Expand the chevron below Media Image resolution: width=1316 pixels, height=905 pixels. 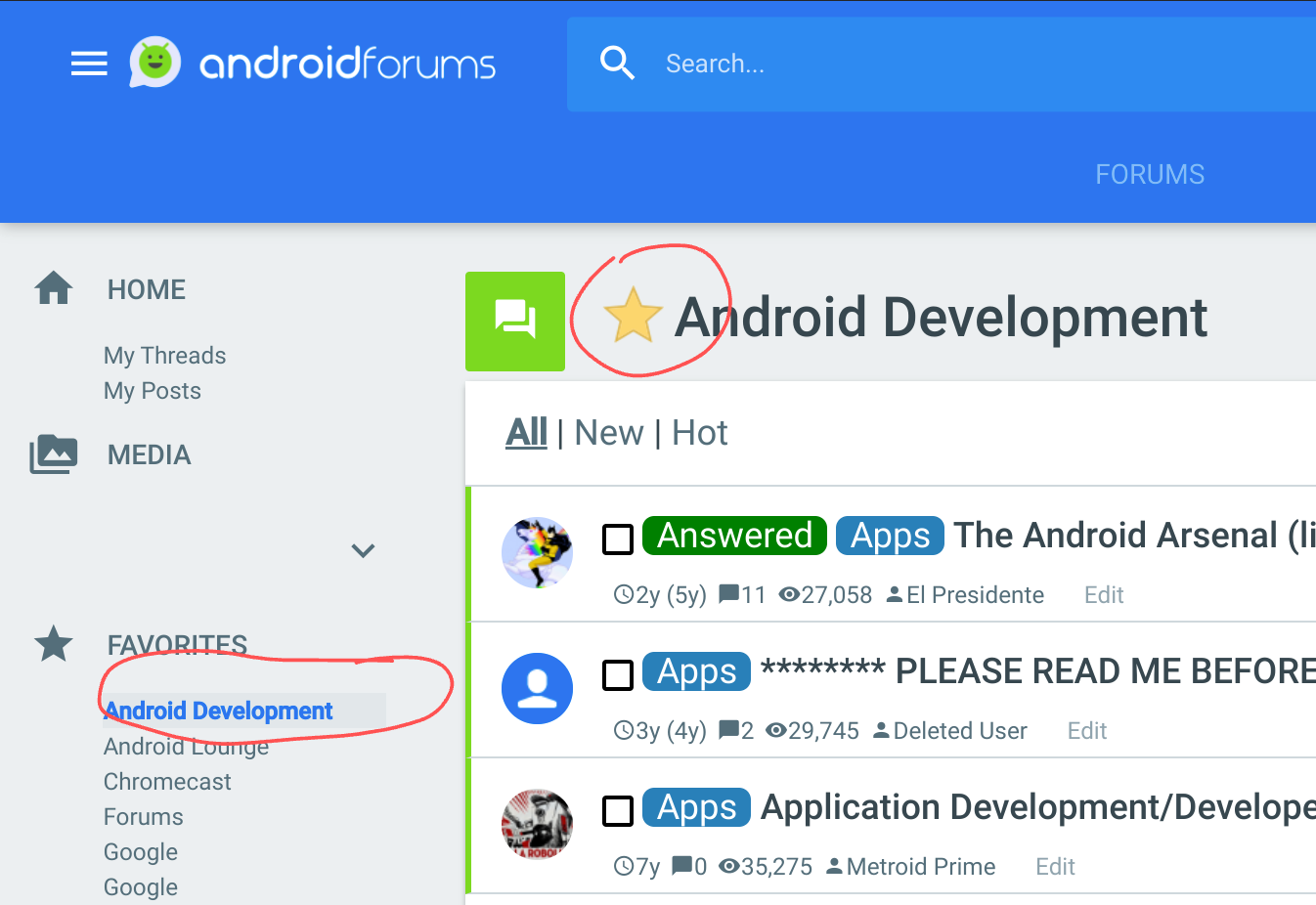363,550
